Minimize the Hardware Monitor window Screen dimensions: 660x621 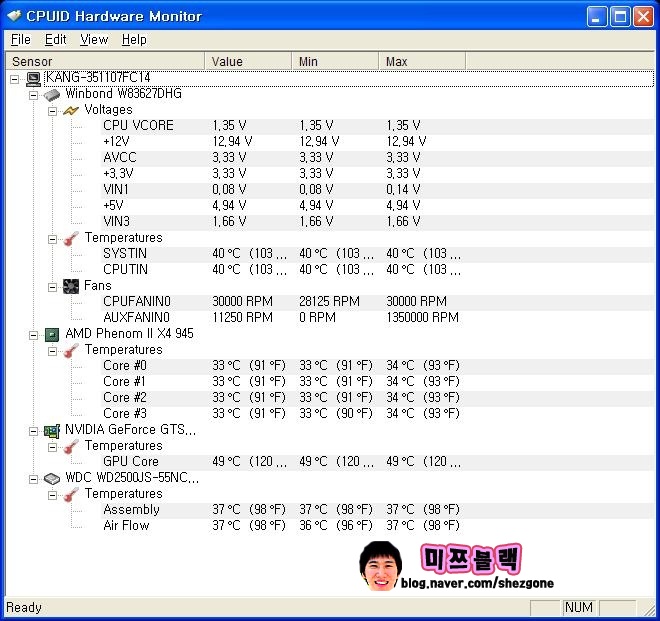(x=596, y=17)
